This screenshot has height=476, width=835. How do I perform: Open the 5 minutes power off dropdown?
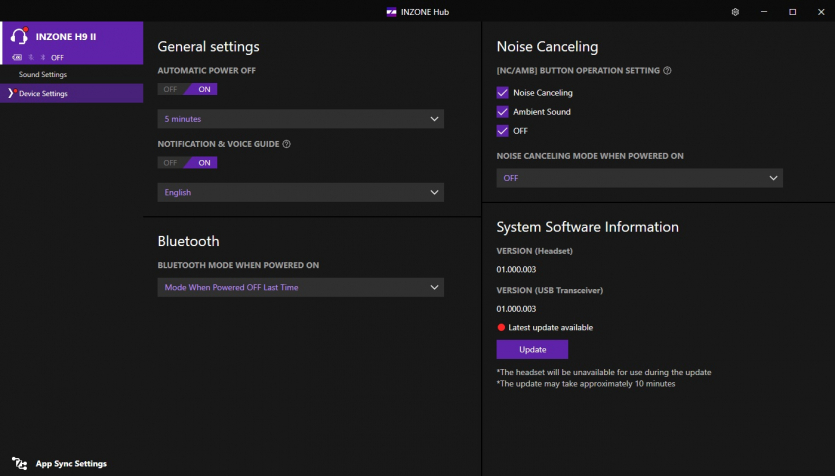pos(300,119)
